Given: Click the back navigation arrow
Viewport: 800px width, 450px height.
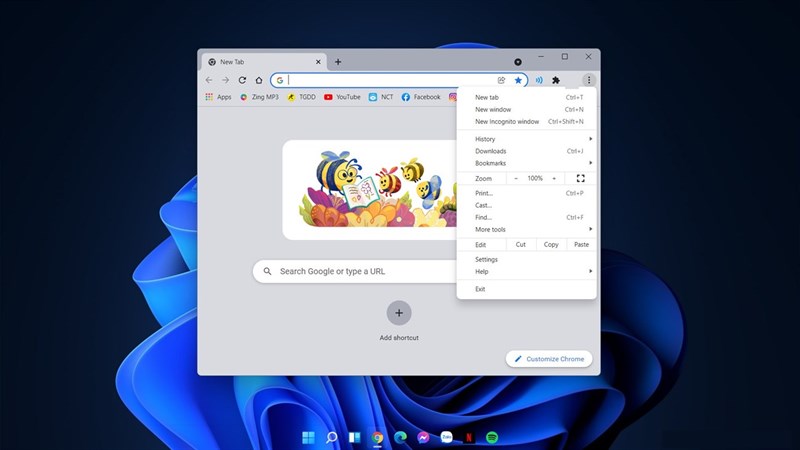Looking at the screenshot, I should tap(209, 80).
